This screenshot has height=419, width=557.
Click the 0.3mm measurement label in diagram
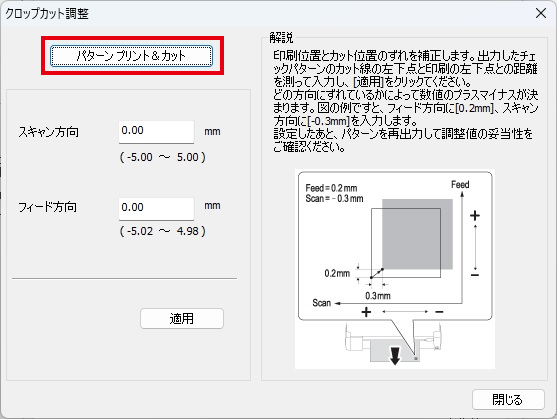378,296
